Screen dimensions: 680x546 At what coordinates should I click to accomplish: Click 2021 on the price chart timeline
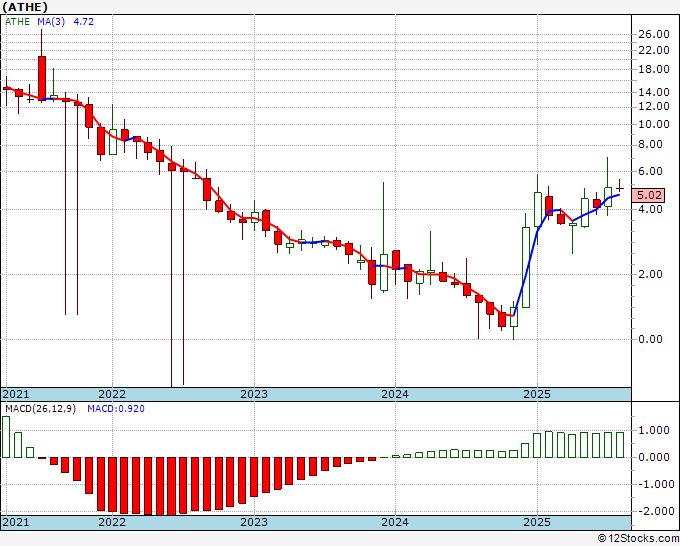(16, 394)
